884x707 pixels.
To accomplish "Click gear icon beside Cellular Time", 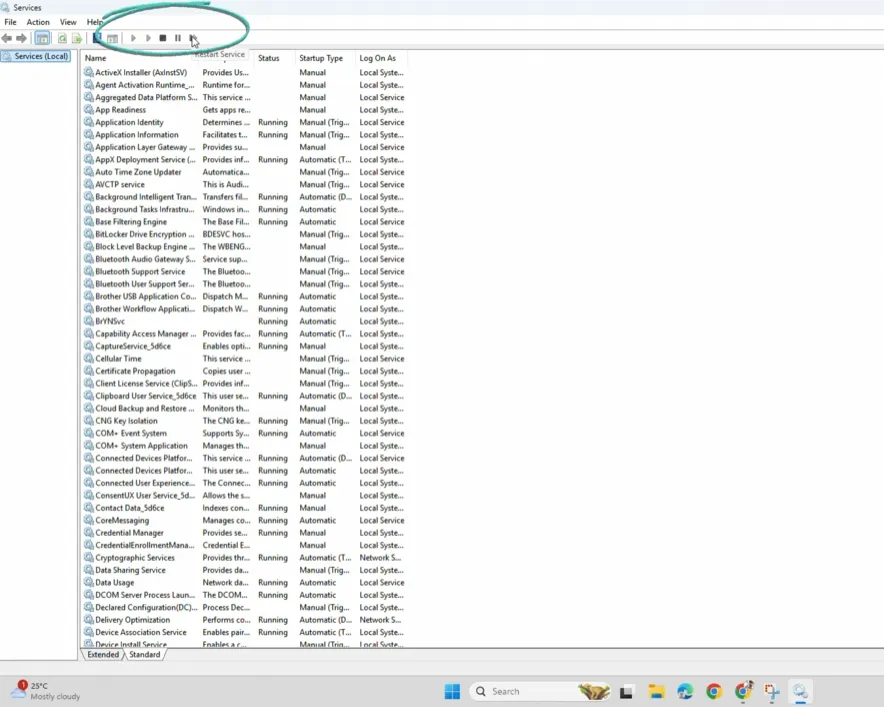I will coord(89,359).
